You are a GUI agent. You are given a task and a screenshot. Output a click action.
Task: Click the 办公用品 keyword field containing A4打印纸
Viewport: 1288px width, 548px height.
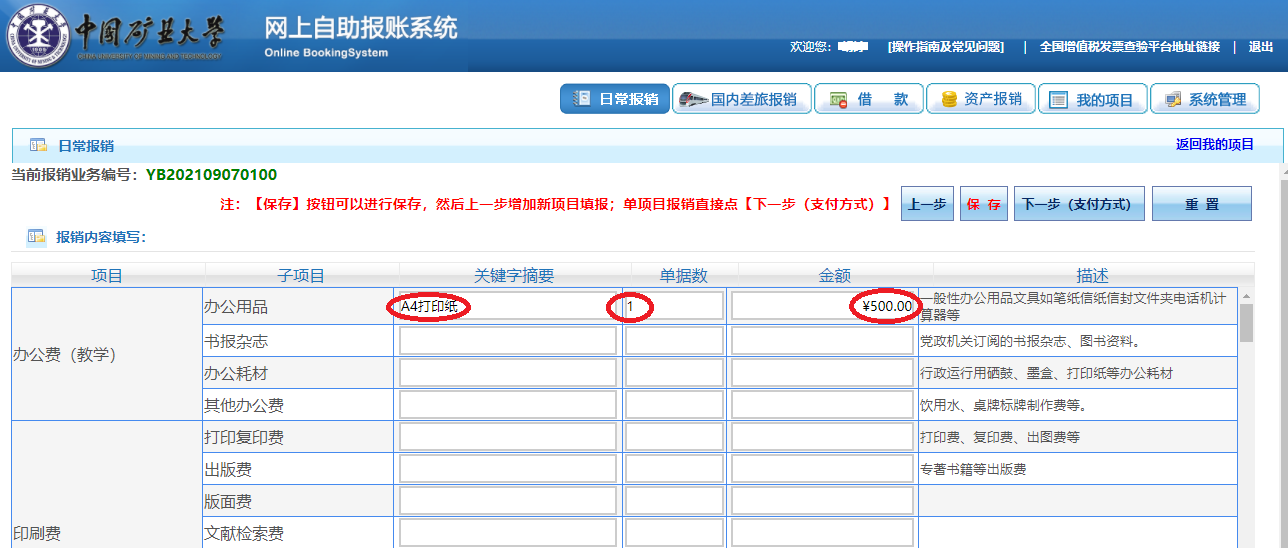pyautogui.click(x=507, y=306)
